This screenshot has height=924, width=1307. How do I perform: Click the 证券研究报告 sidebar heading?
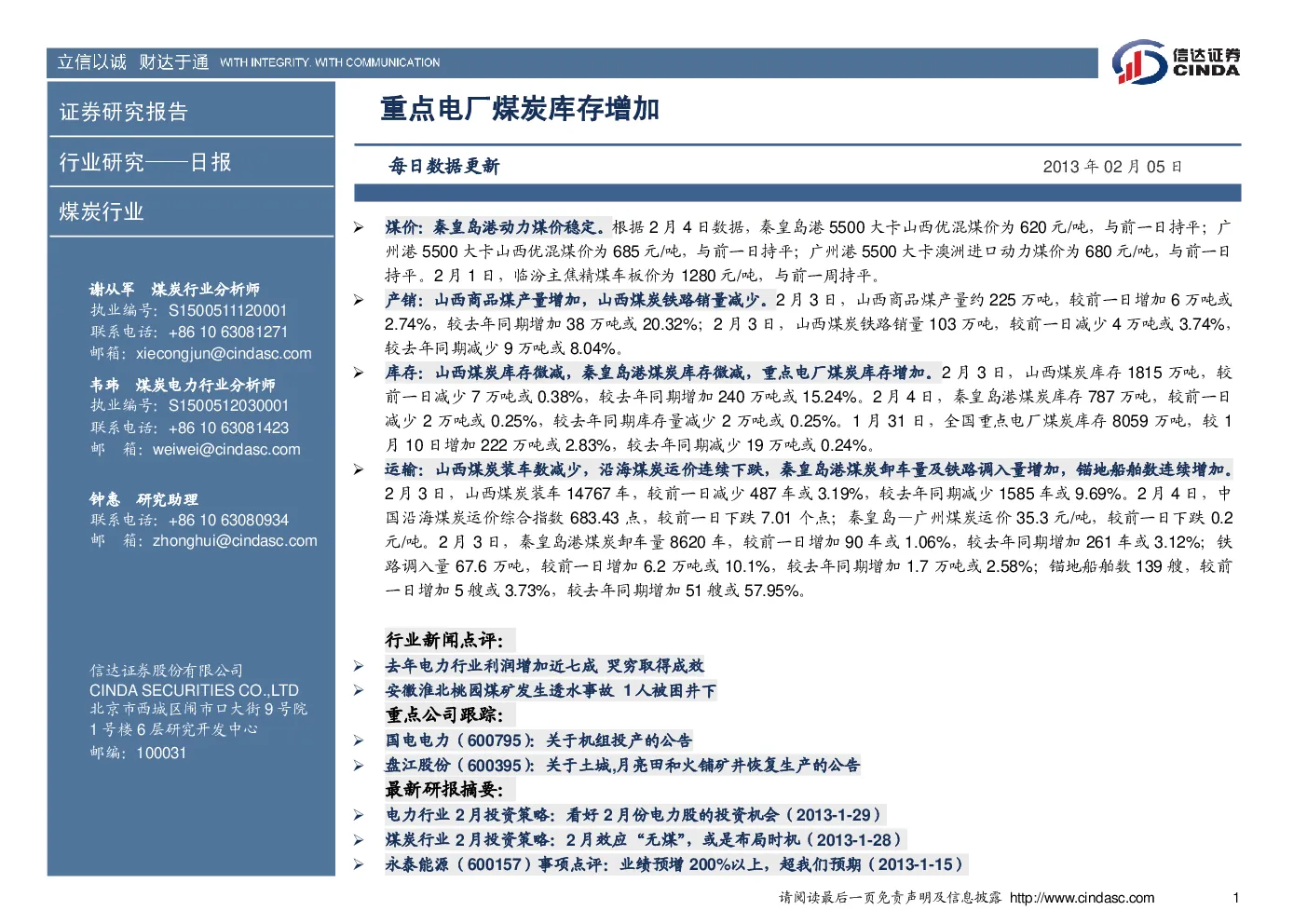tap(124, 112)
